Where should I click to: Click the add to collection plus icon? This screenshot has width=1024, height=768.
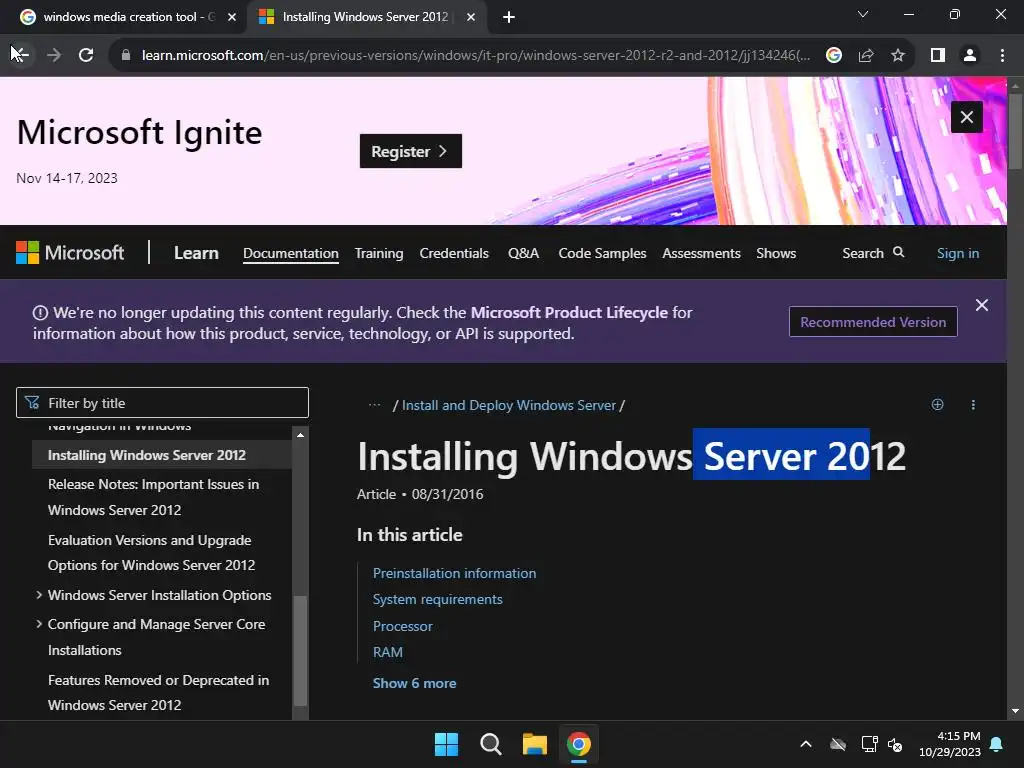click(x=937, y=404)
